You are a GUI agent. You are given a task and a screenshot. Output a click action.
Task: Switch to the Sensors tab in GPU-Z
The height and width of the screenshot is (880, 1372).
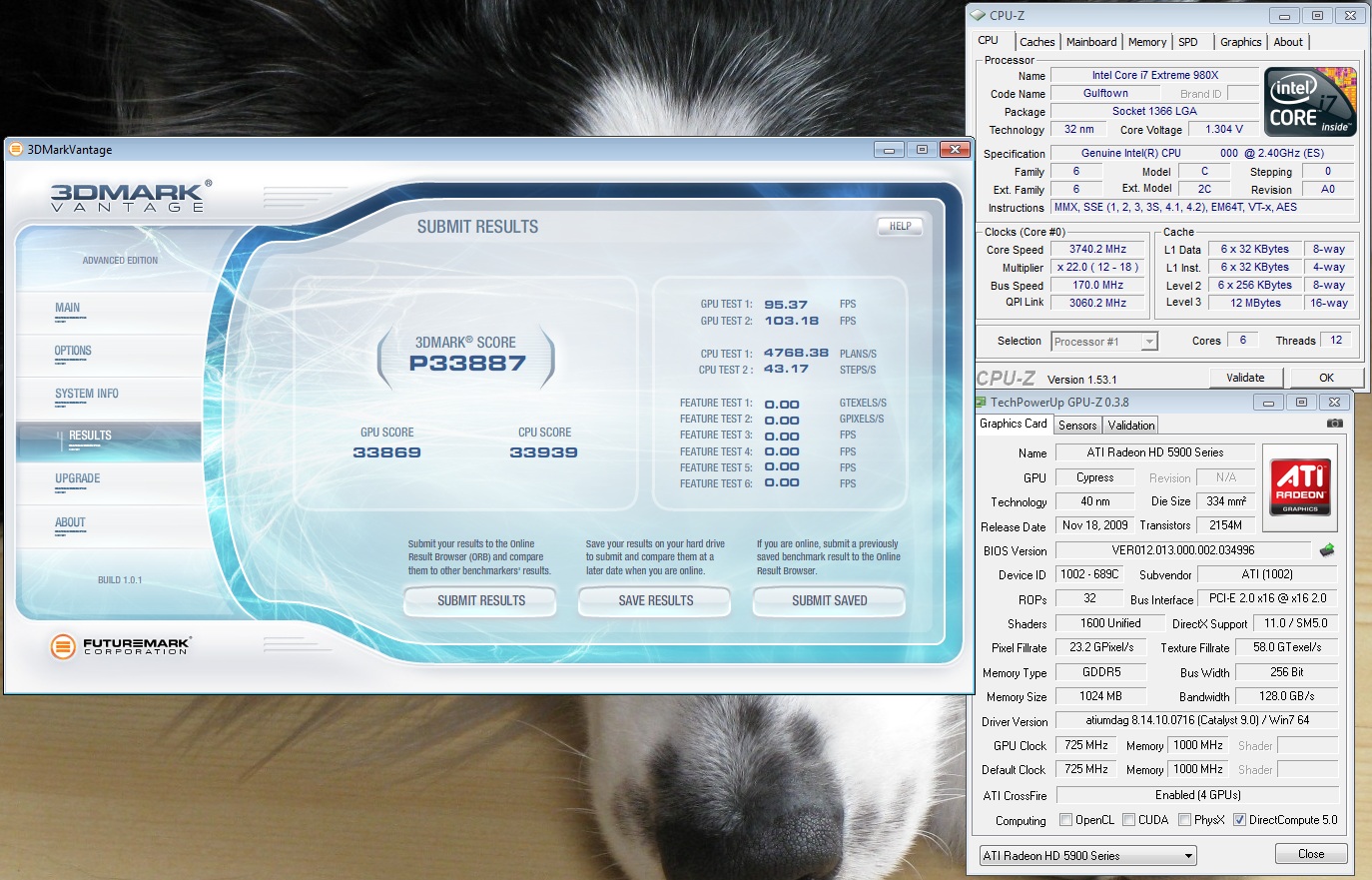[1077, 425]
